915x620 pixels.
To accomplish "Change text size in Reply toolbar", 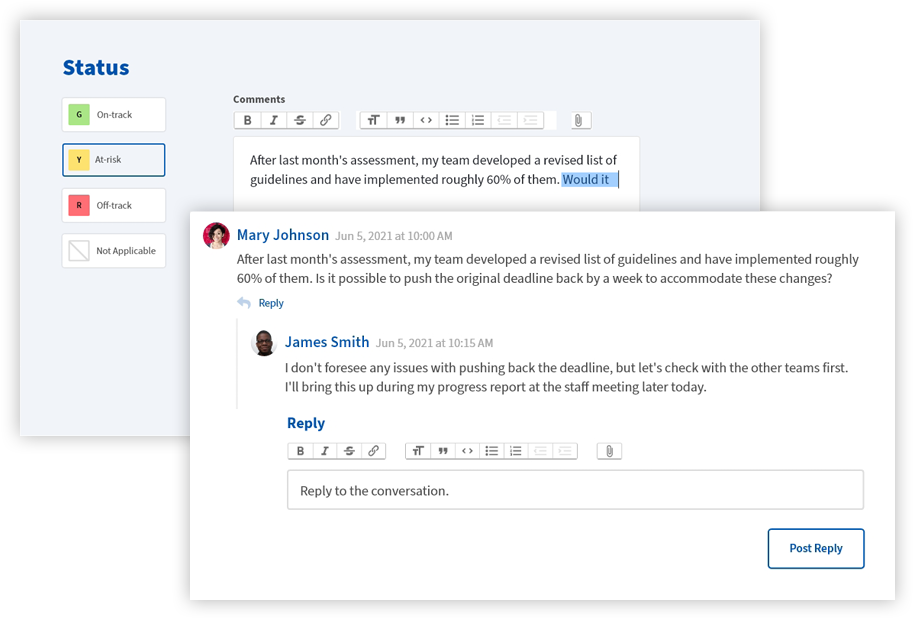I will click(x=418, y=451).
